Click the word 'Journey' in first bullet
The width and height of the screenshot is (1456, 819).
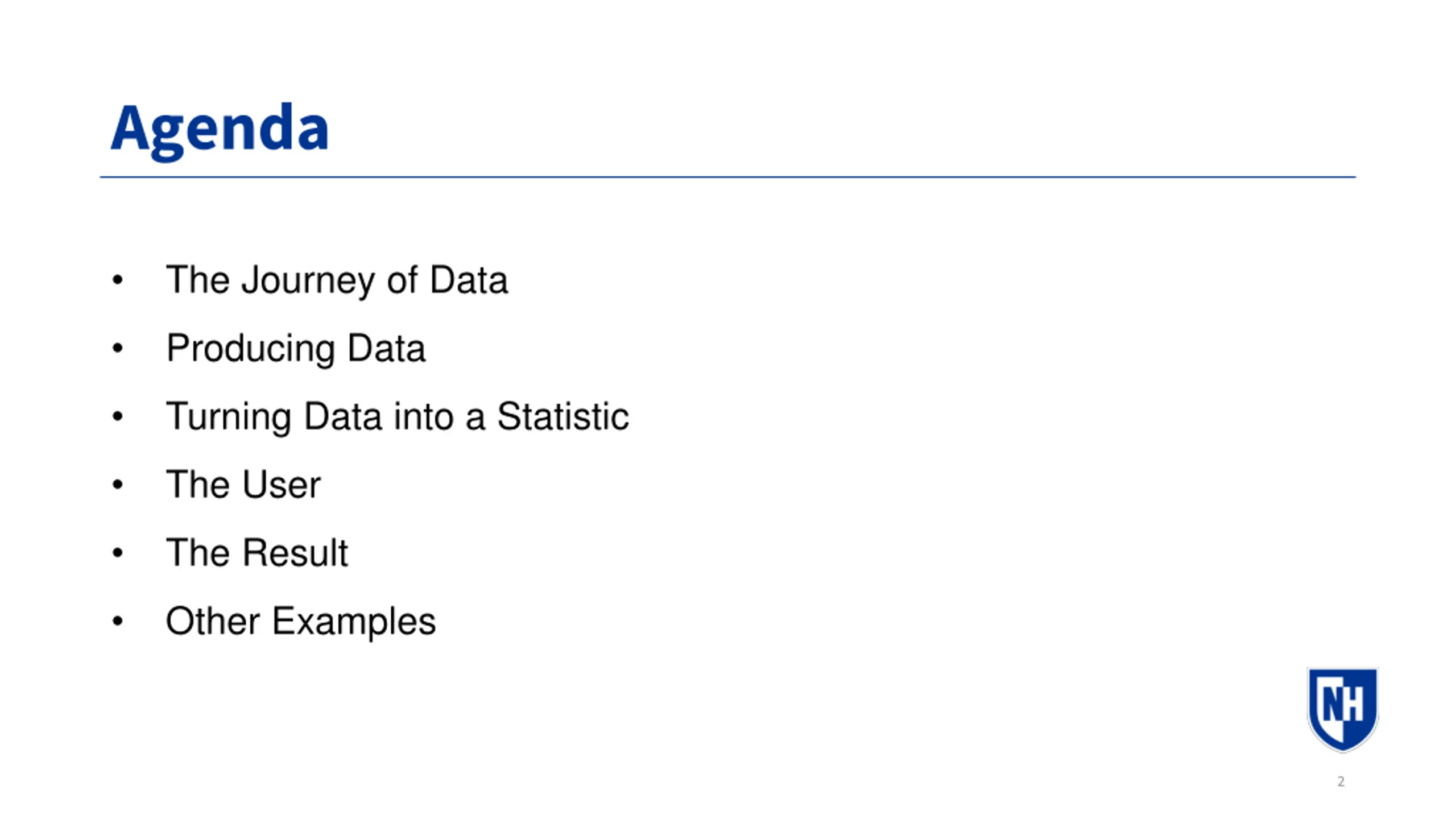click(x=308, y=281)
